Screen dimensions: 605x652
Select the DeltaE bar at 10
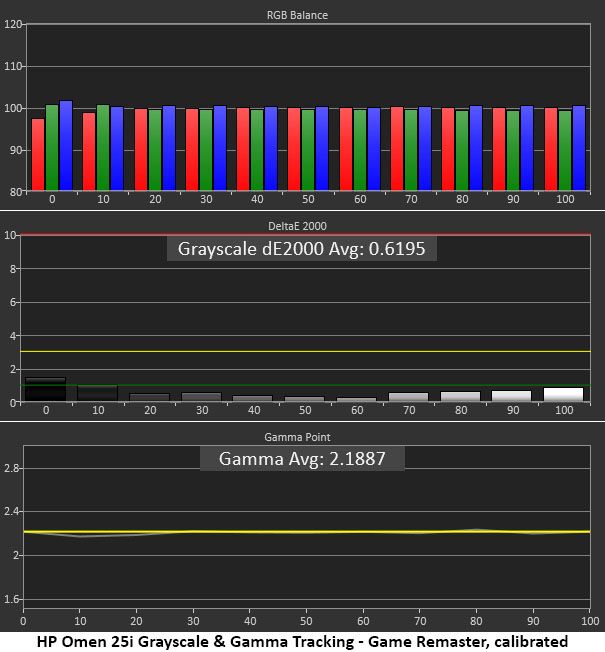pyautogui.click(x=98, y=393)
